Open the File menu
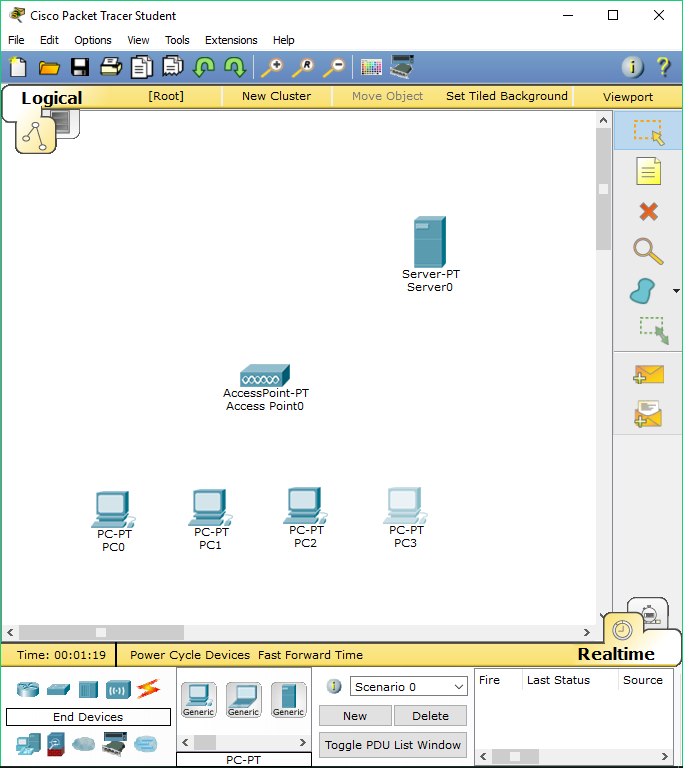Viewport: 683px width, 768px height. 16,40
